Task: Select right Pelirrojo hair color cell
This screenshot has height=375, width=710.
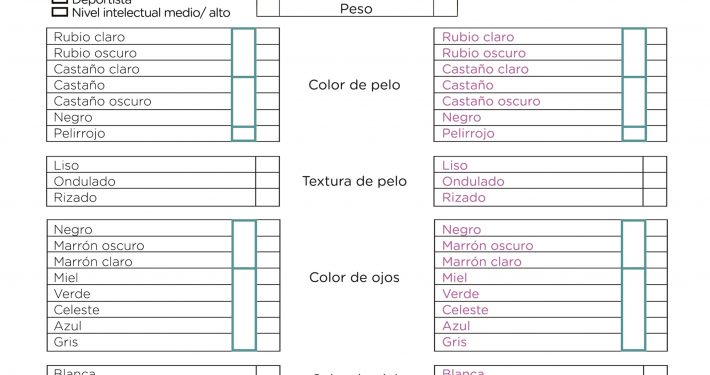Action: point(656,133)
